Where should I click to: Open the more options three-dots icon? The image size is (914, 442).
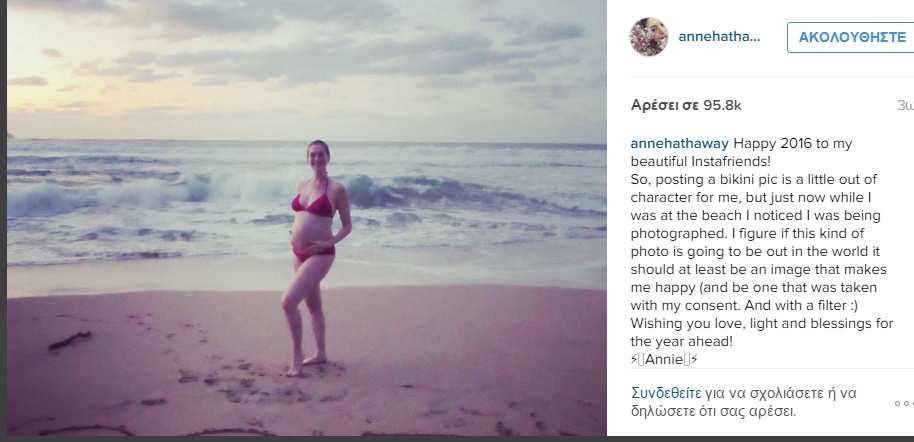click(904, 403)
